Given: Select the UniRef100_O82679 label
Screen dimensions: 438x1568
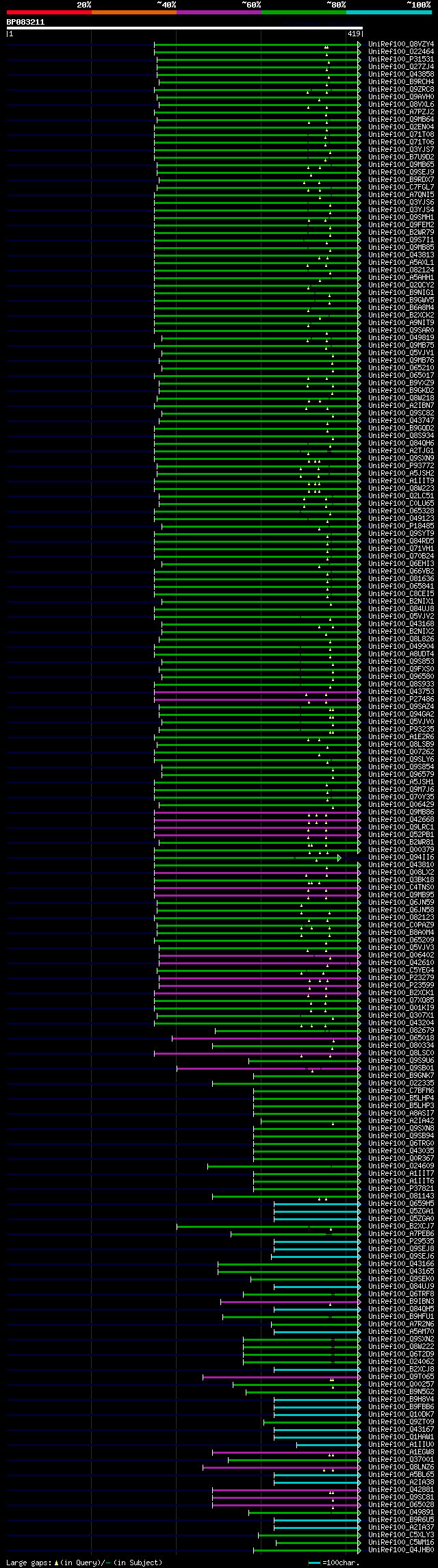Looking at the screenshot, I should point(401,1031).
